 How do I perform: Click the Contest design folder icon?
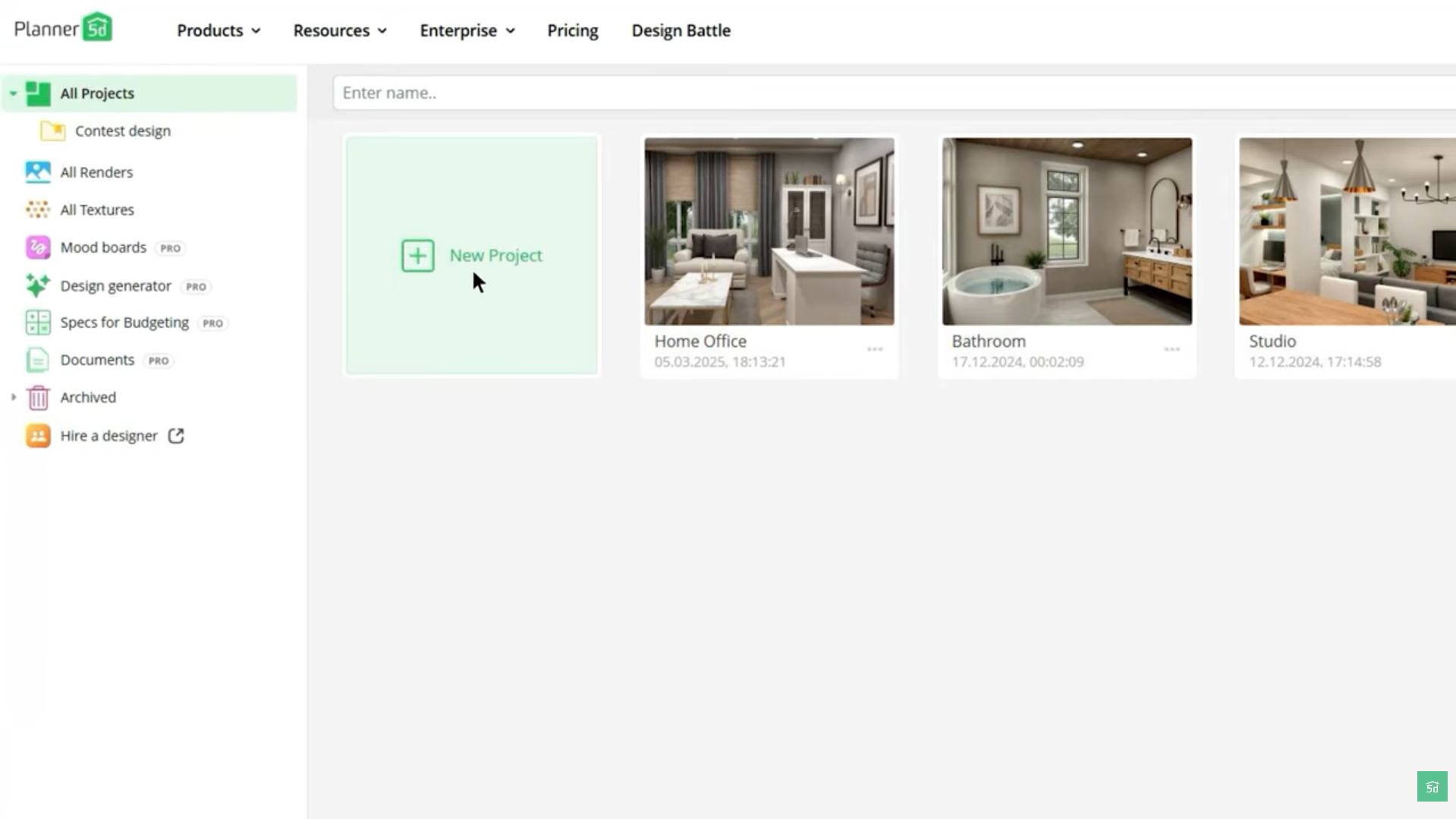pyautogui.click(x=52, y=131)
